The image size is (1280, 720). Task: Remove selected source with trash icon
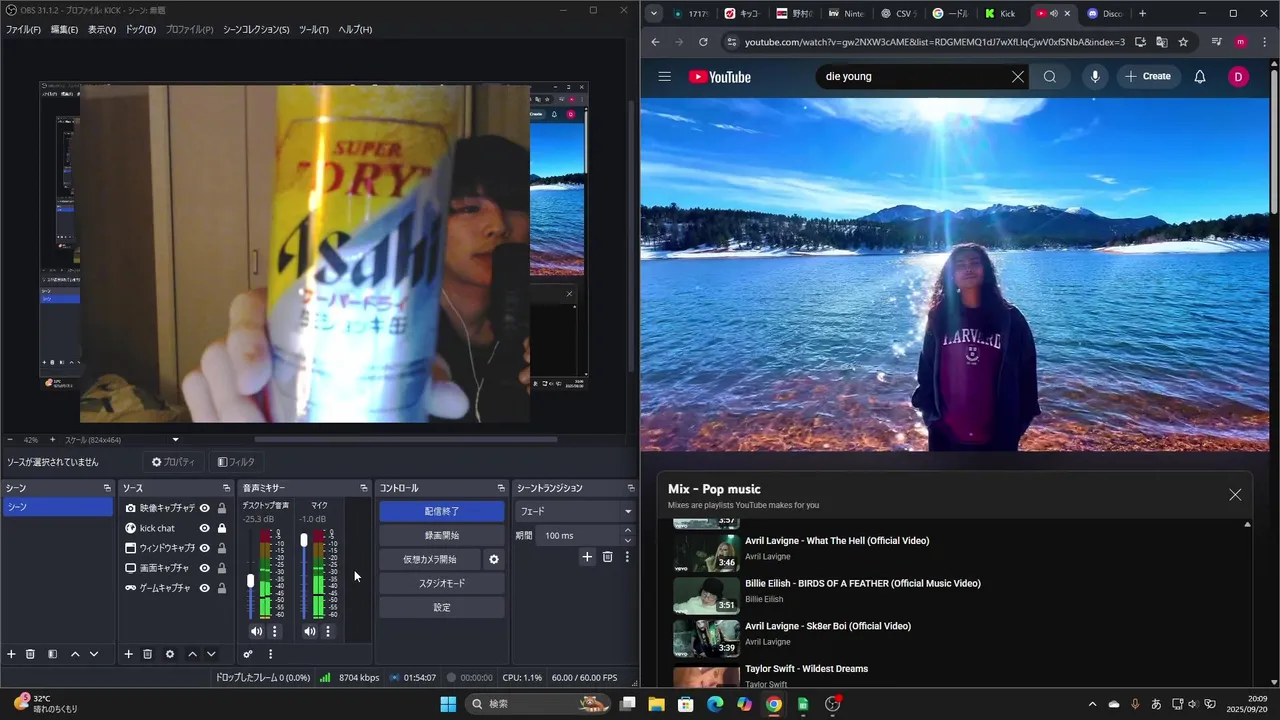(x=147, y=654)
